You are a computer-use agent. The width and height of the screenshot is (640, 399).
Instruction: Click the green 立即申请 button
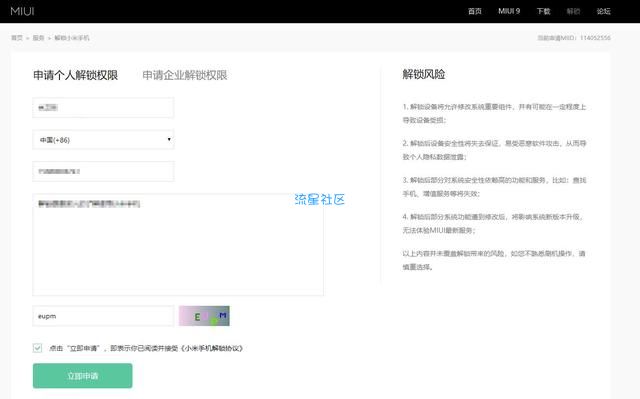coord(83,376)
